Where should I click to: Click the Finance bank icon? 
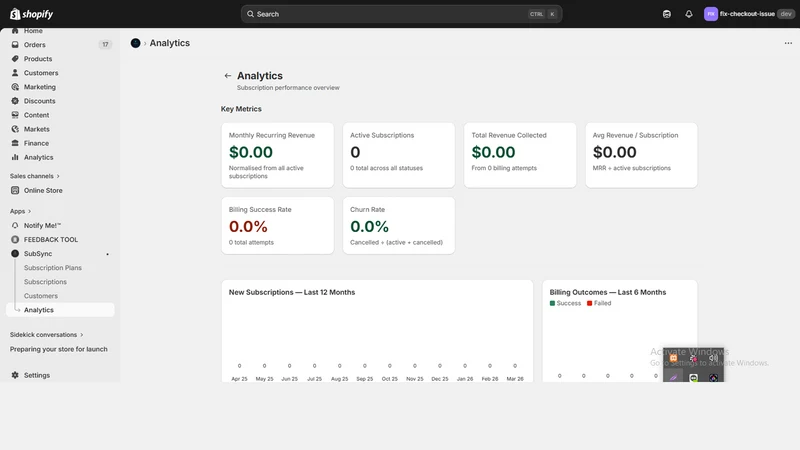point(15,143)
